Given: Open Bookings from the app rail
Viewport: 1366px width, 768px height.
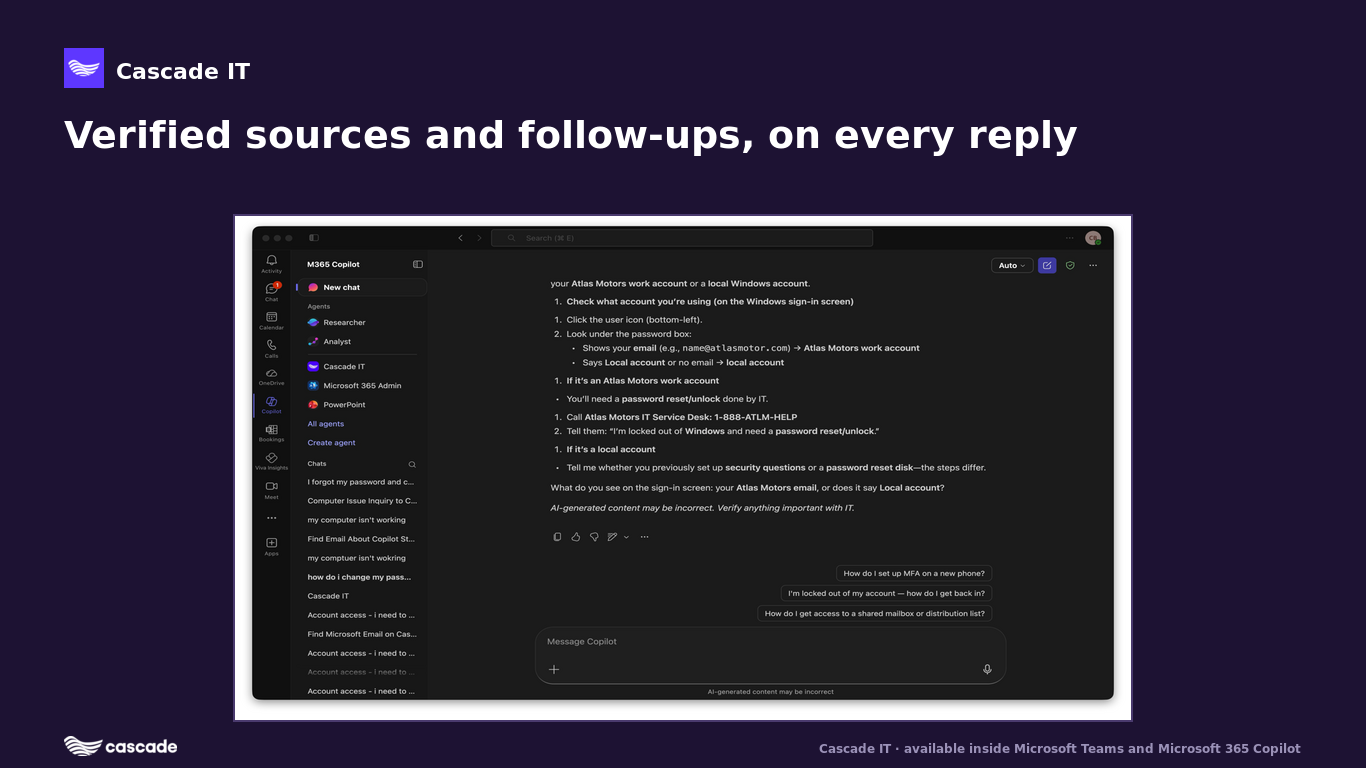Looking at the screenshot, I should (271, 432).
